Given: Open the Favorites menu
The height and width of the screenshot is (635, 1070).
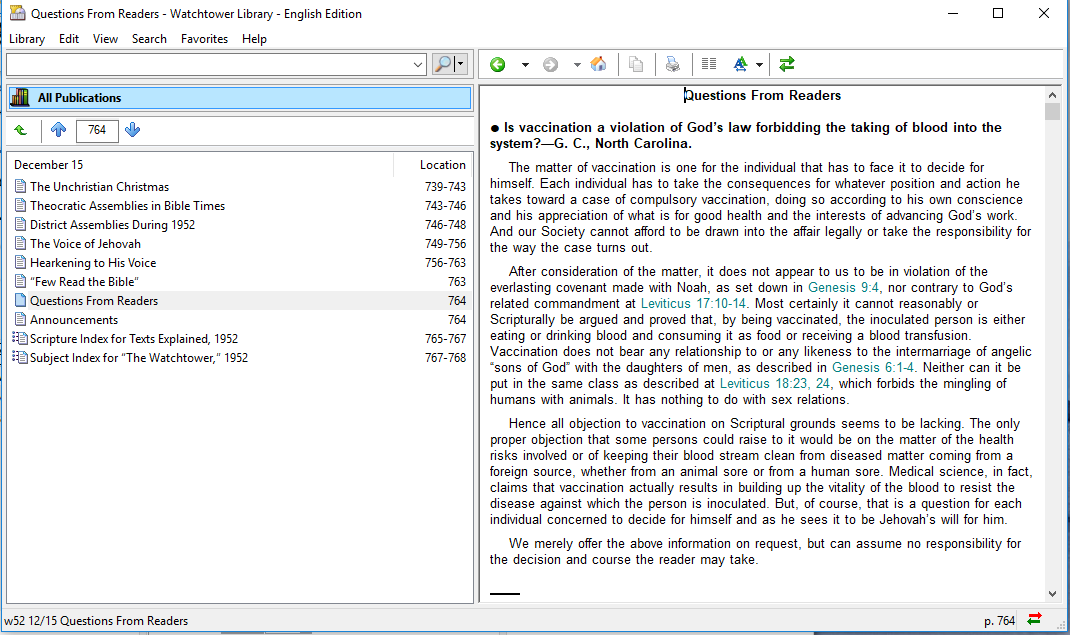Looking at the screenshot, I should [x=204, y=39].
